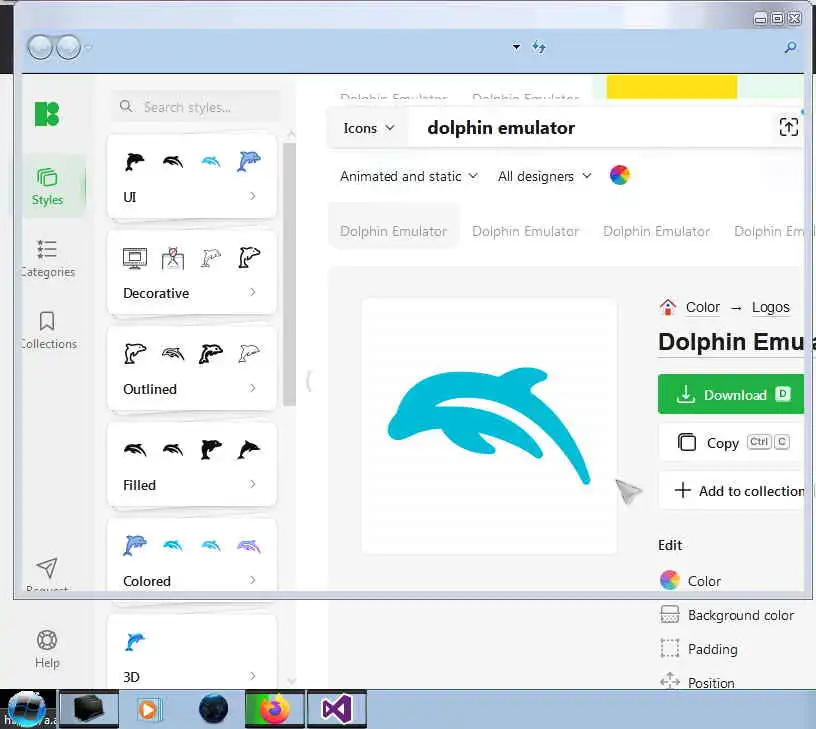Open the Styles sidebar section

(47, 187)
